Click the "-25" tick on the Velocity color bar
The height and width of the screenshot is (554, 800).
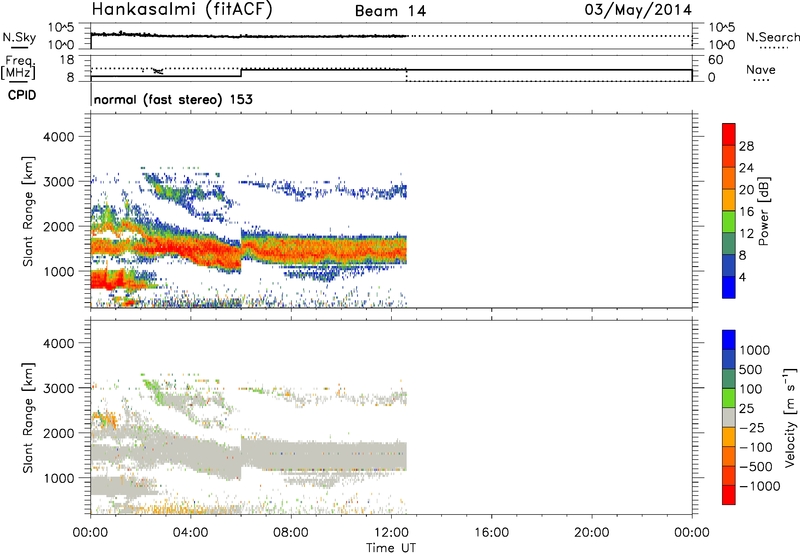pos(752,427)
